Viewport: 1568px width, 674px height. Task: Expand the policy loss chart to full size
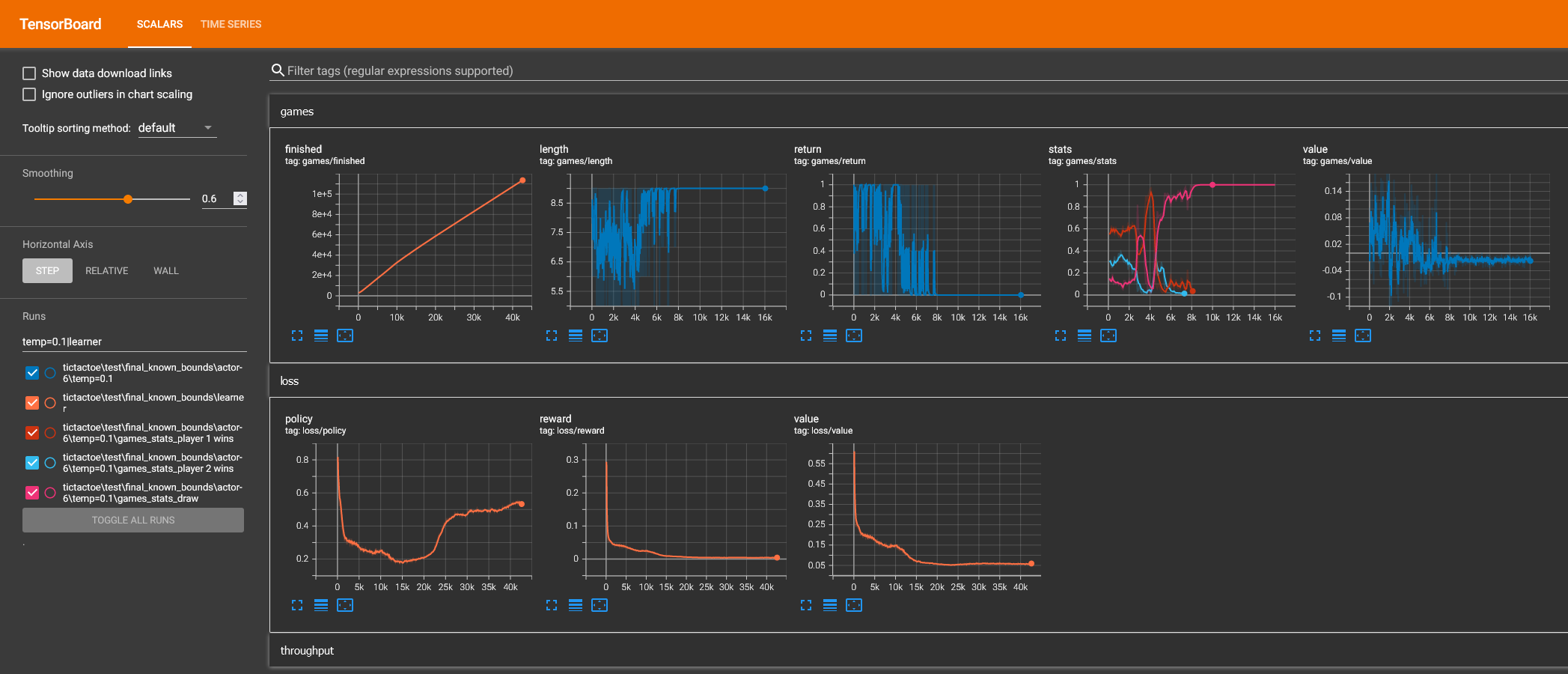[x=297, y=605]
